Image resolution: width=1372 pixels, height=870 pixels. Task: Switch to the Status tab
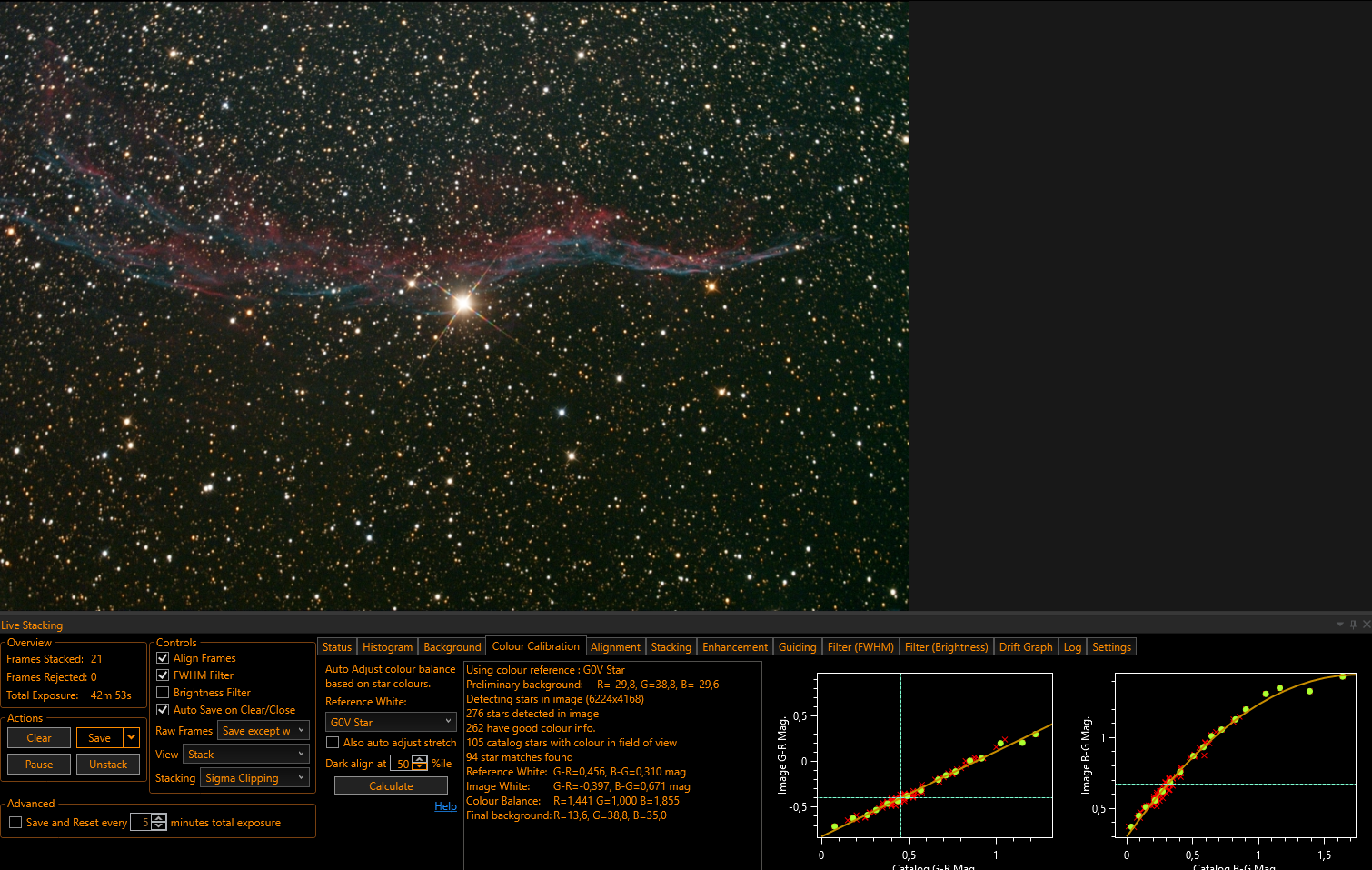pyautogui.click(x=336, y=647)
